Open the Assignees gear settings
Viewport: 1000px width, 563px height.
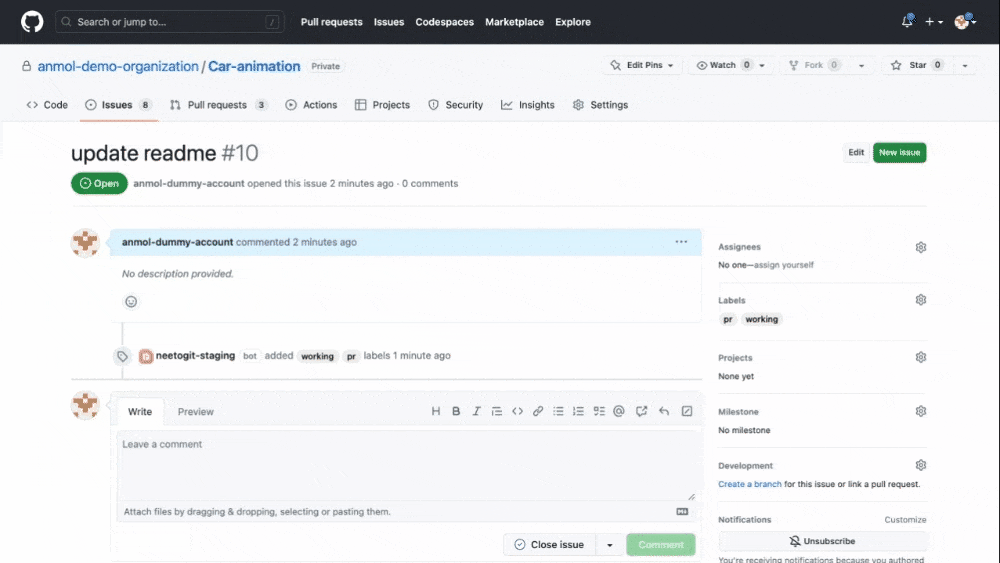920,247
